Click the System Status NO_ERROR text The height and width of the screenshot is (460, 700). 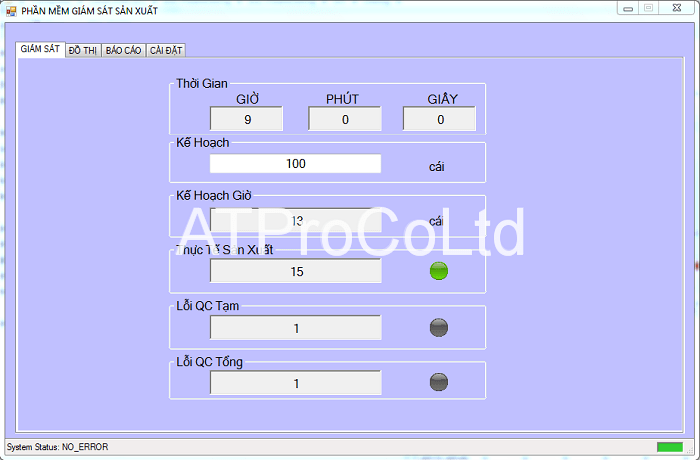pos(57,446)
